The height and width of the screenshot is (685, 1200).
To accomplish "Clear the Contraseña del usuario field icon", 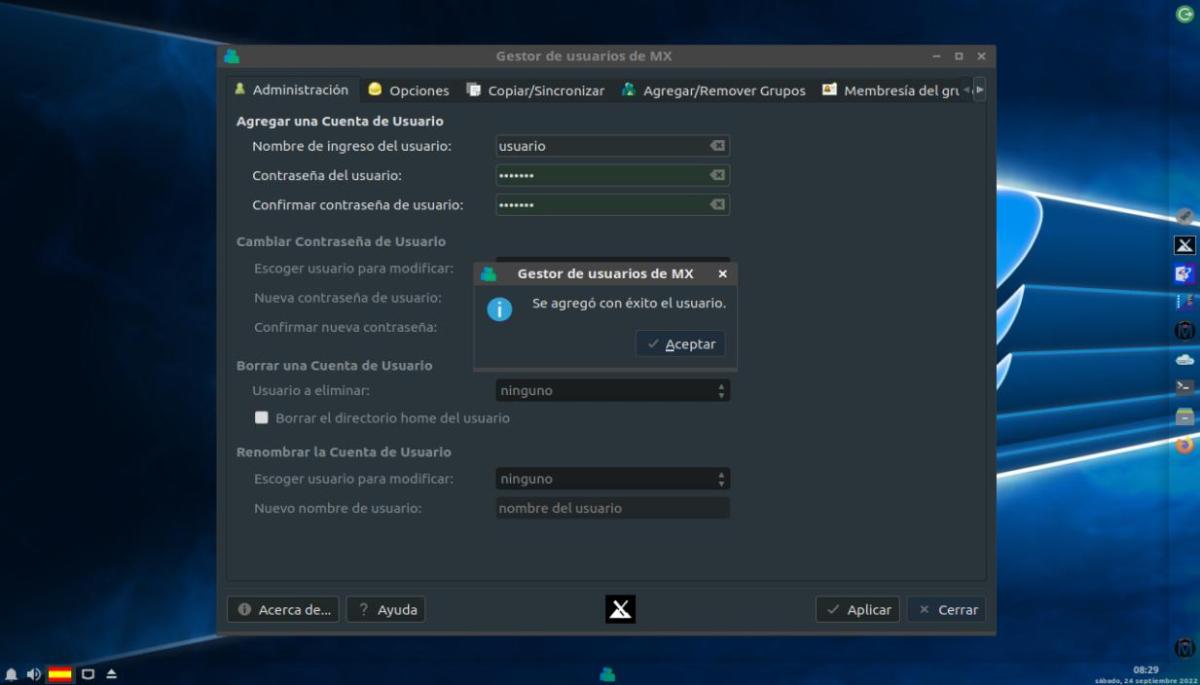I will click(717, 176).
